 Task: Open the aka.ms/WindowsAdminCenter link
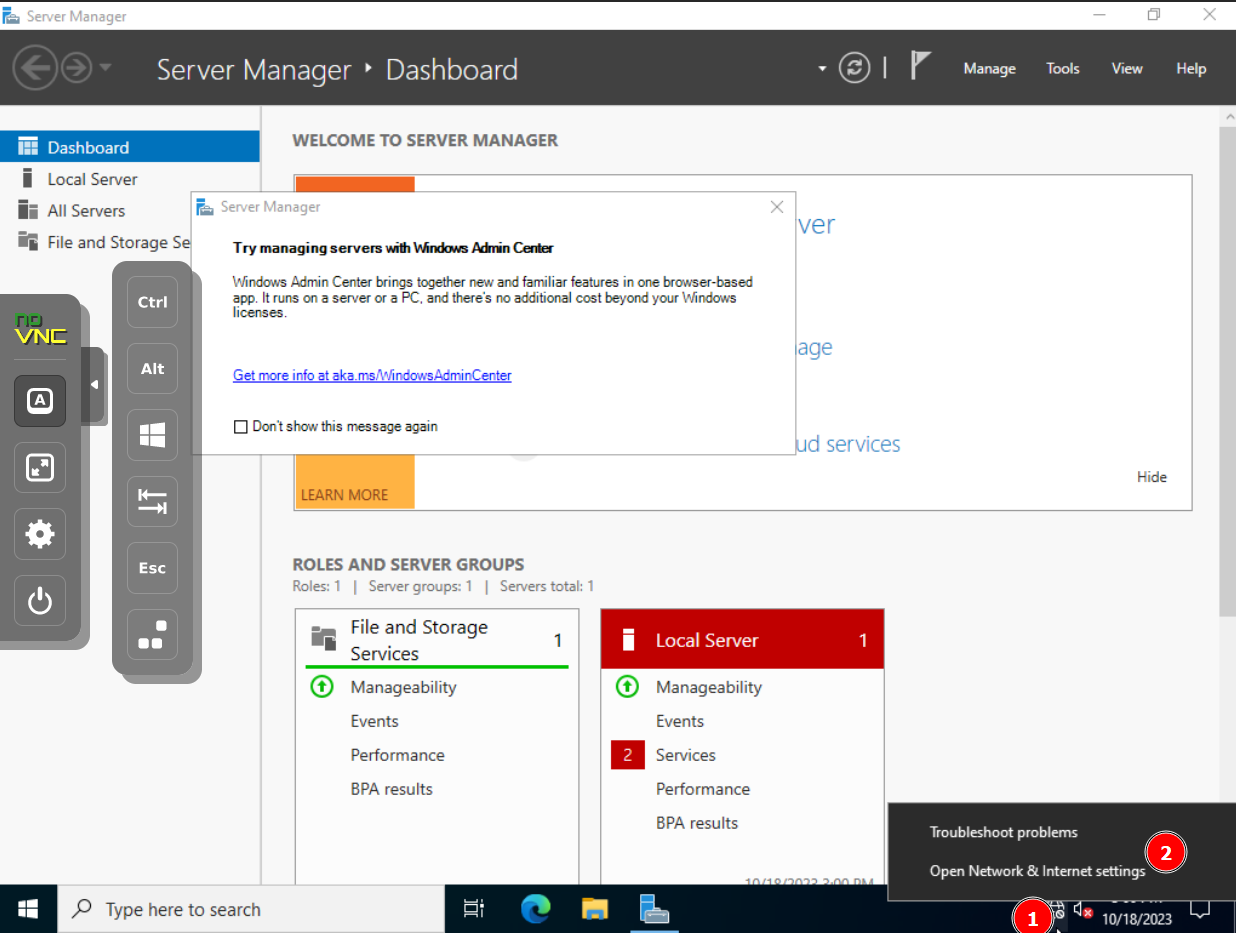pos(372,376)
